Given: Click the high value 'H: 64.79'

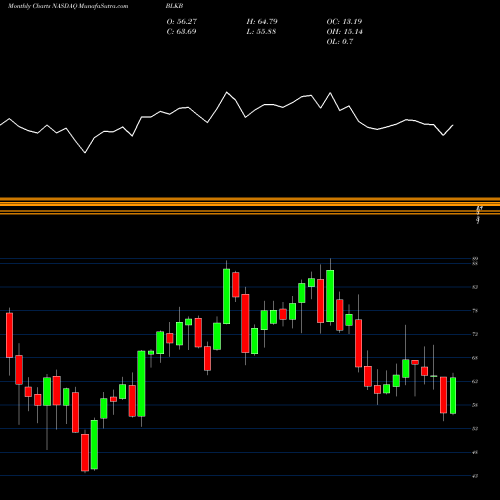Looking at the screenshot, I should (262, 22).
